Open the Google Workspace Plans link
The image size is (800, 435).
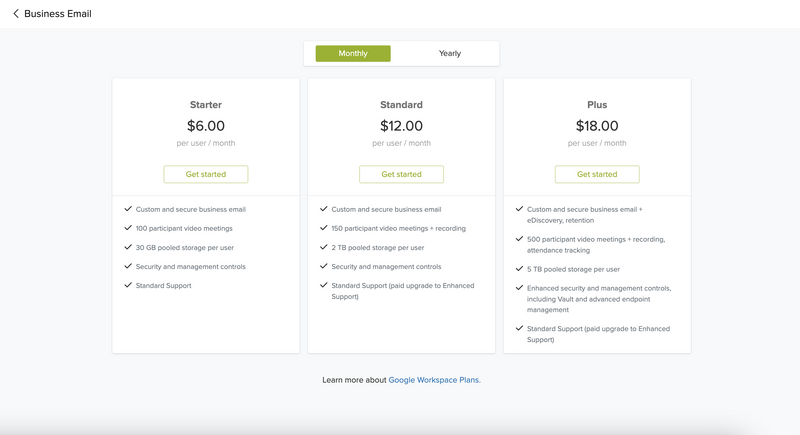tap(435, 380)
